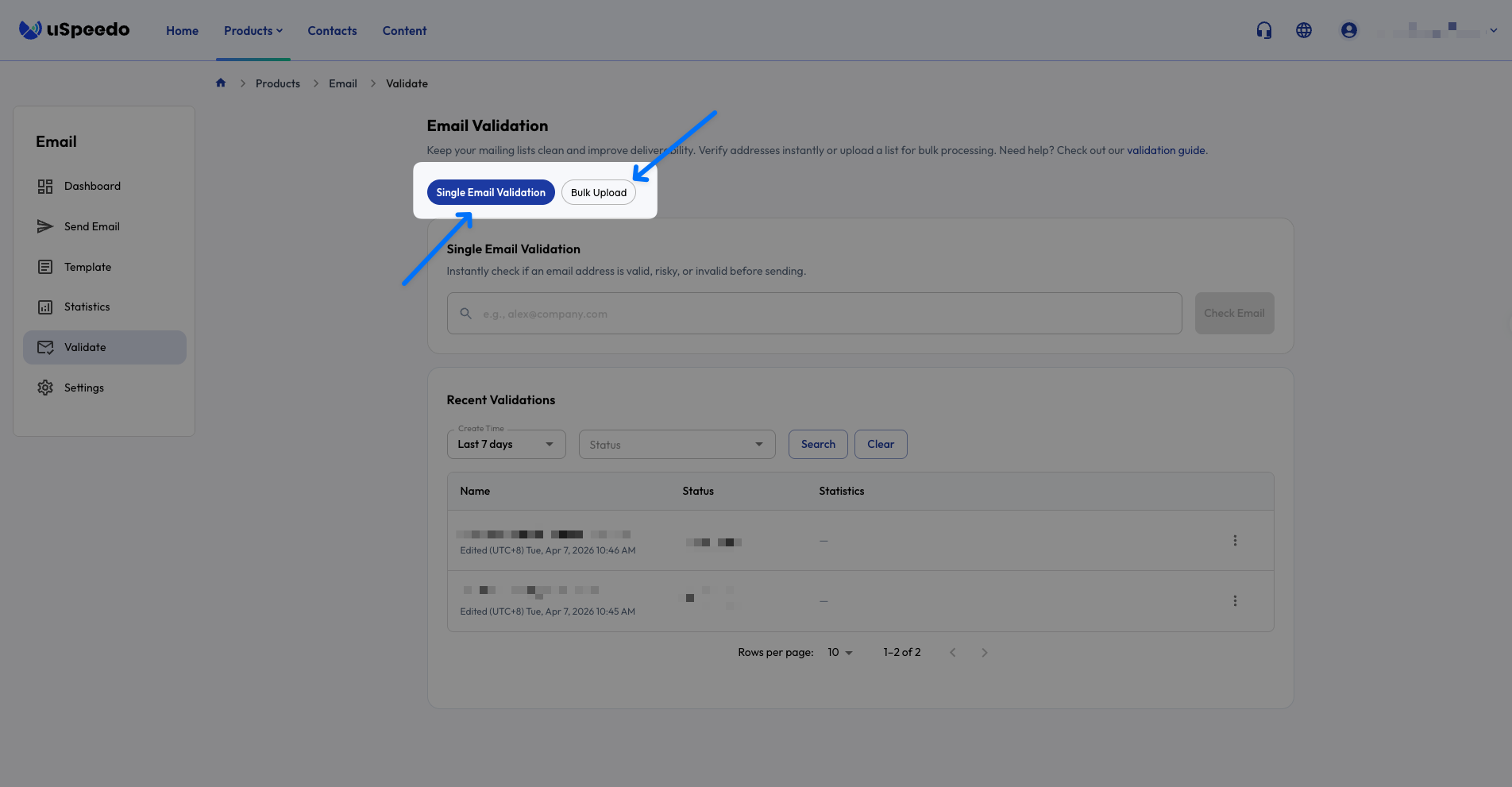
Task: Open the validation guide link
Action: coord(1166,150)
